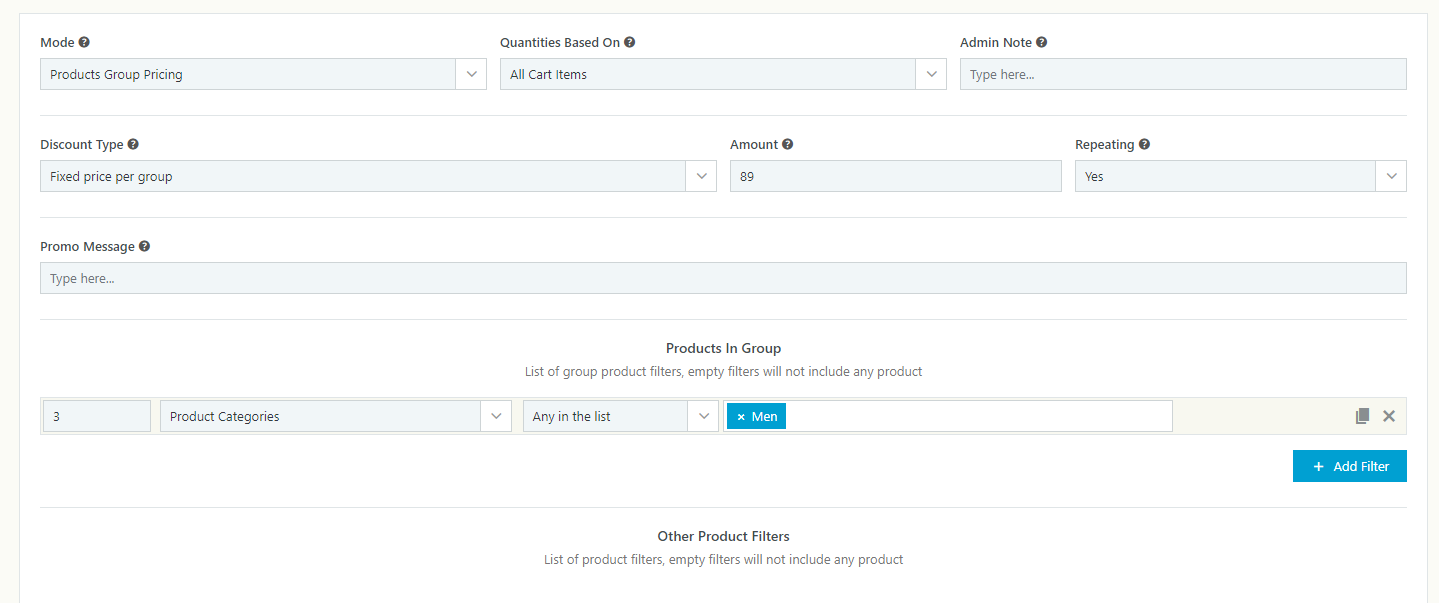The width and height of the screenshot is (1439, 603).
Task: Click into the Promo Message input
Action: point(723,278)
